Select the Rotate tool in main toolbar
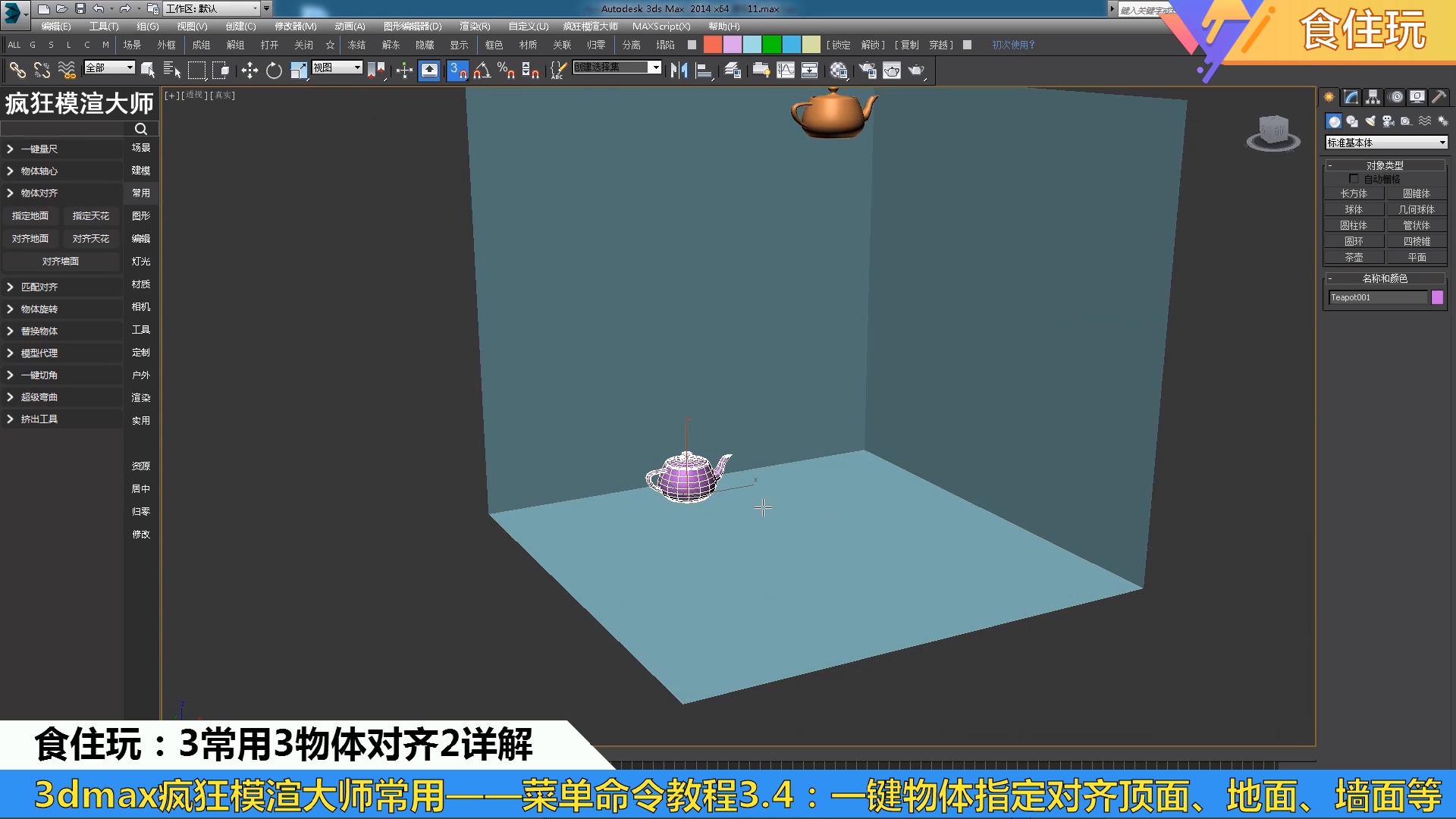Screen dimensions: 1456x819 click(274, 71)
